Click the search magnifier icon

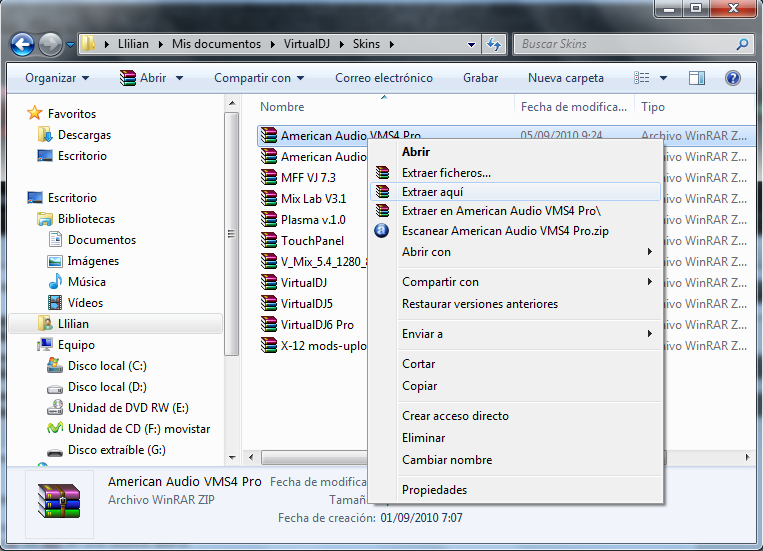pyautogui.click(x=742, y=44)
